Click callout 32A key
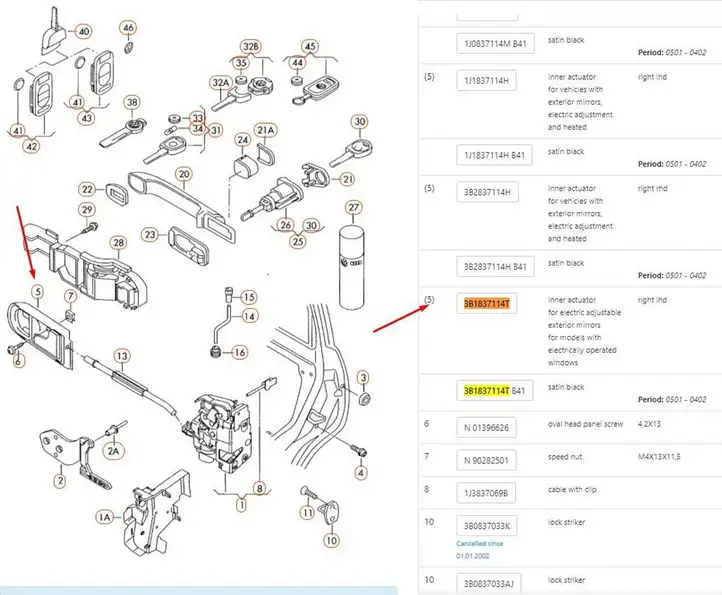This screenshot has height=595, width=722. pyautogui.click(x=221, y=83)
